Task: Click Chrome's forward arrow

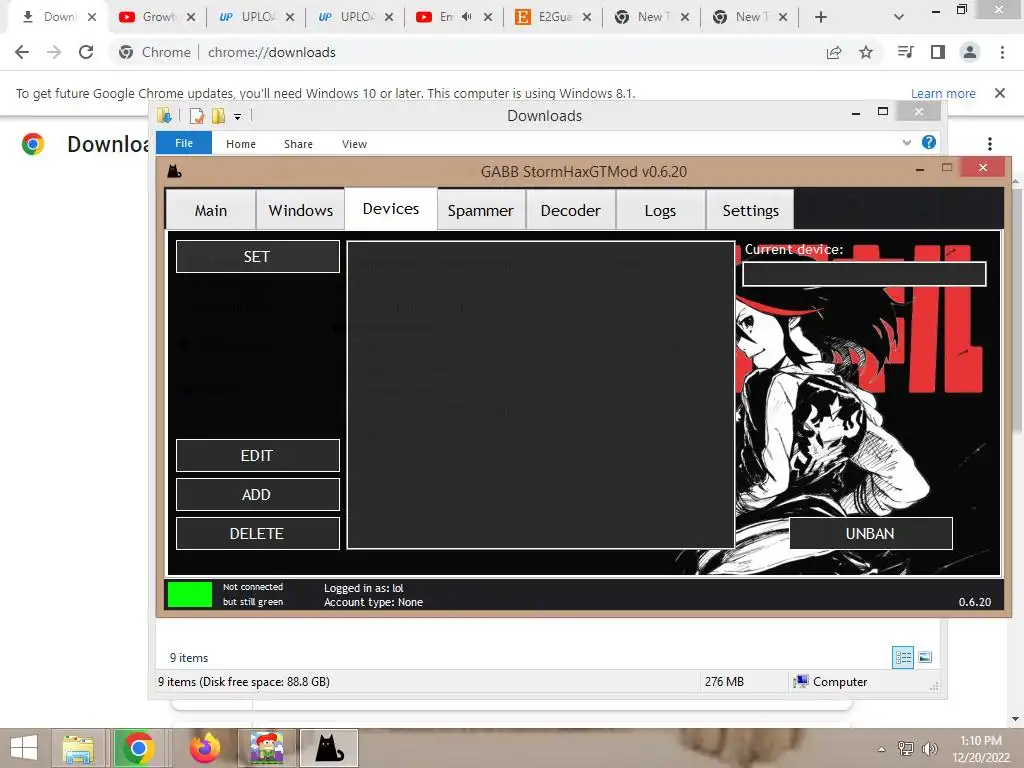Action: pos(54,52)
